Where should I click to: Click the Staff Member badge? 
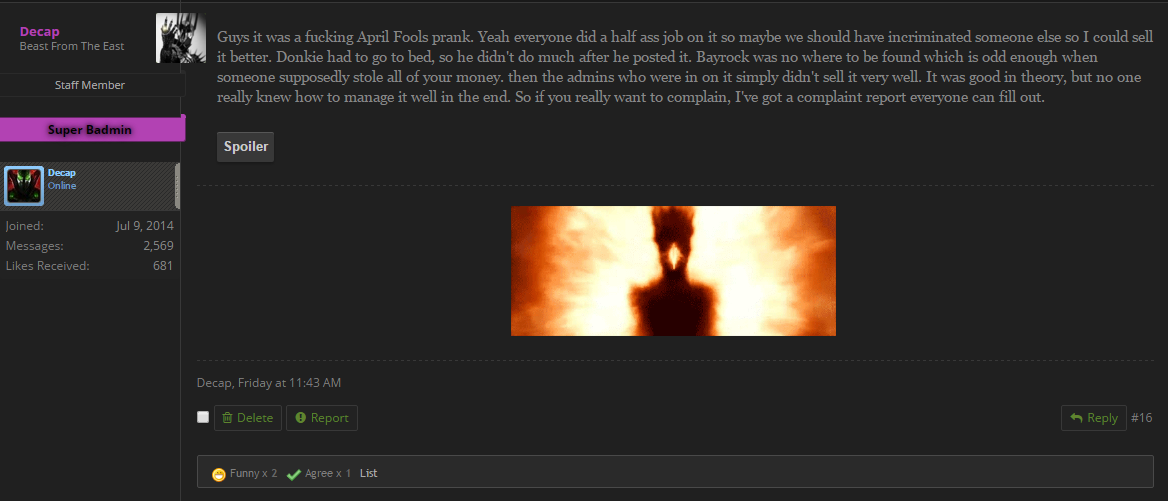tap(90, 85)
